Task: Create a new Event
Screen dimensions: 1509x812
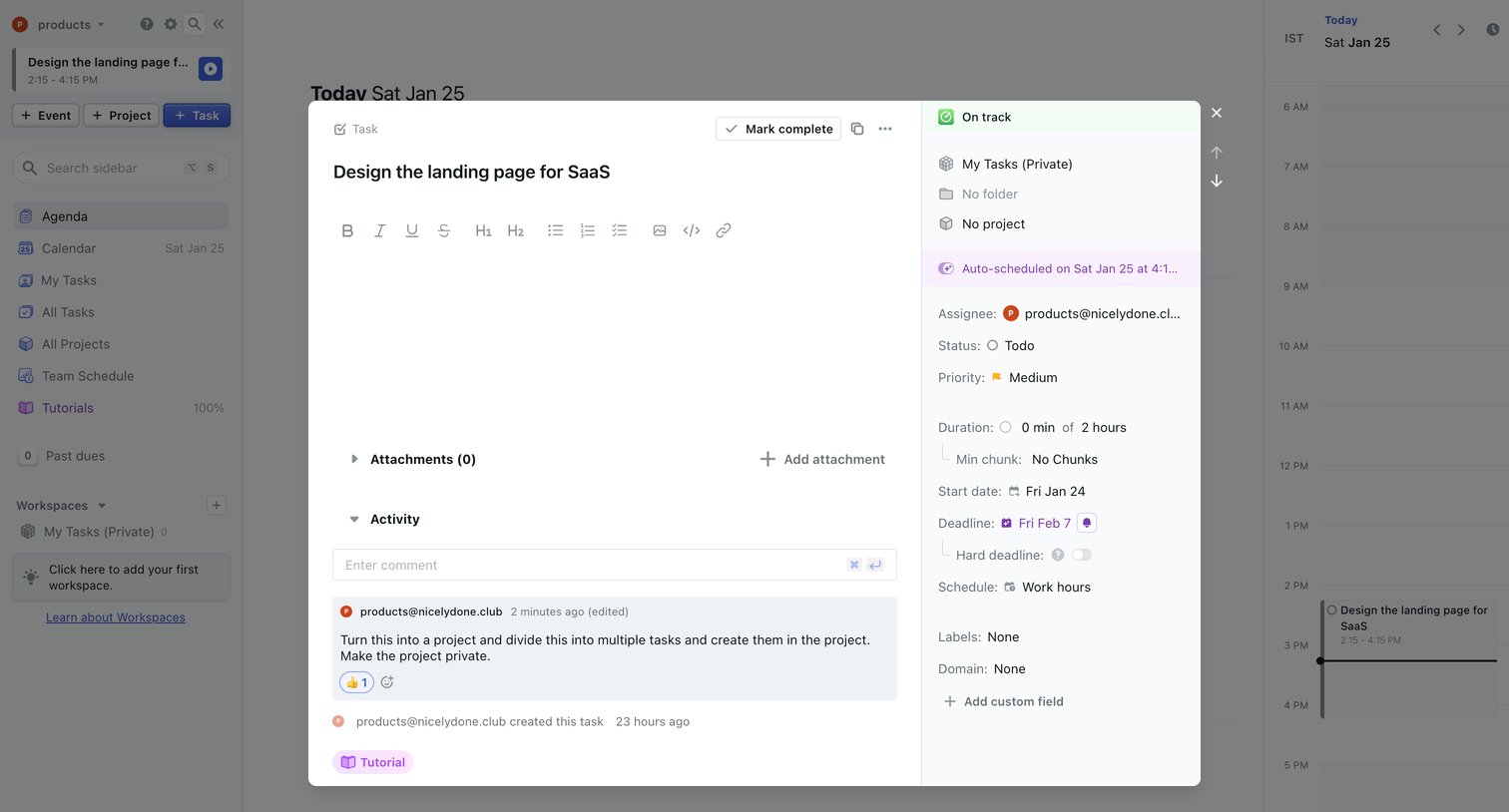Action: point(46,116)
